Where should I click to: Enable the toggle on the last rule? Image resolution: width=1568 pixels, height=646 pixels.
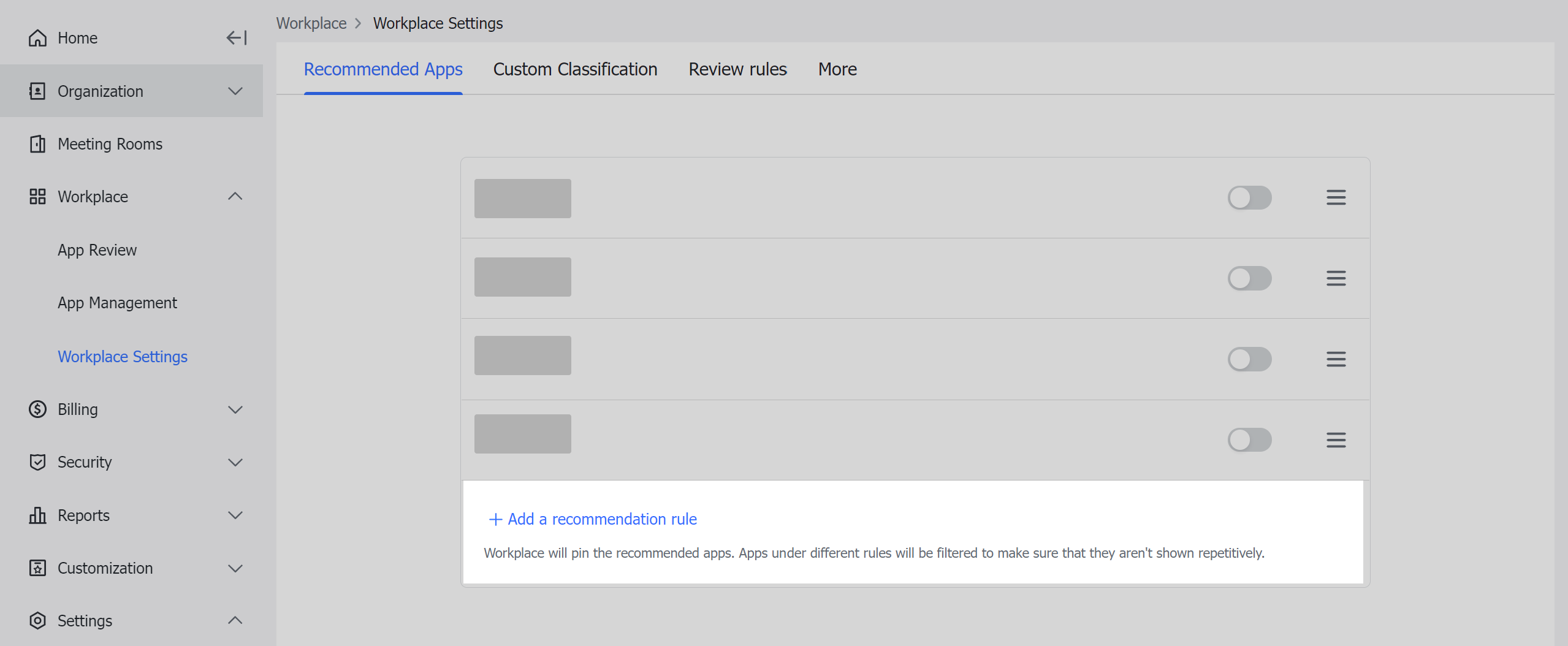(x=1249, y=439)
